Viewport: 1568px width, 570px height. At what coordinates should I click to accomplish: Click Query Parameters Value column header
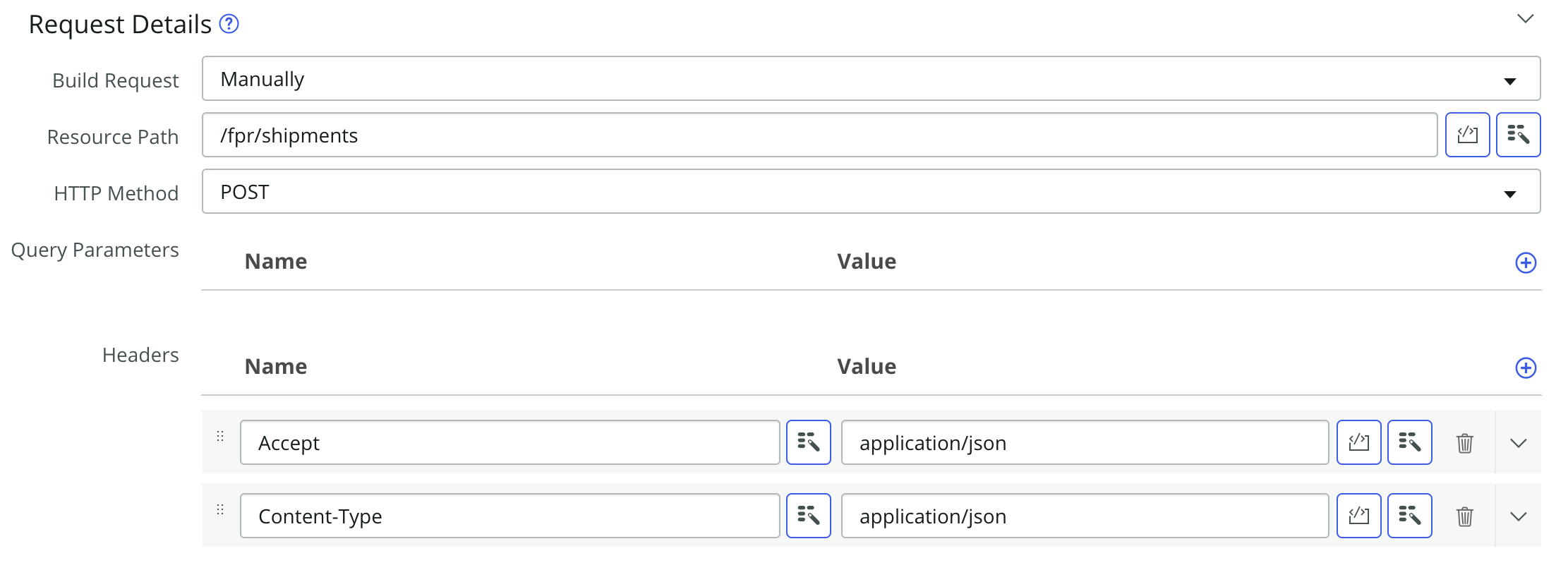coord(867,262)
